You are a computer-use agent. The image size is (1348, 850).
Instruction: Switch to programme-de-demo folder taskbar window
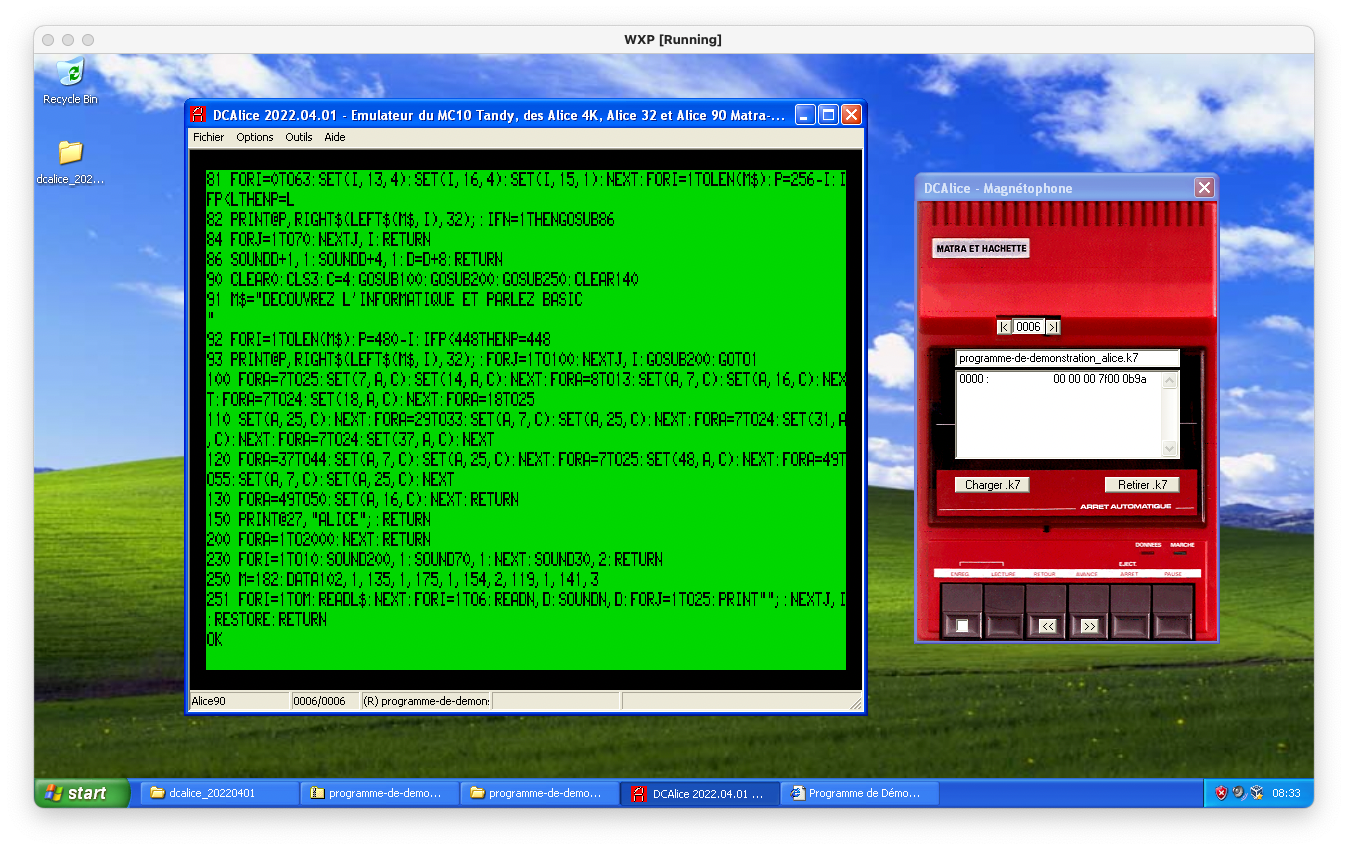[539, 793]
